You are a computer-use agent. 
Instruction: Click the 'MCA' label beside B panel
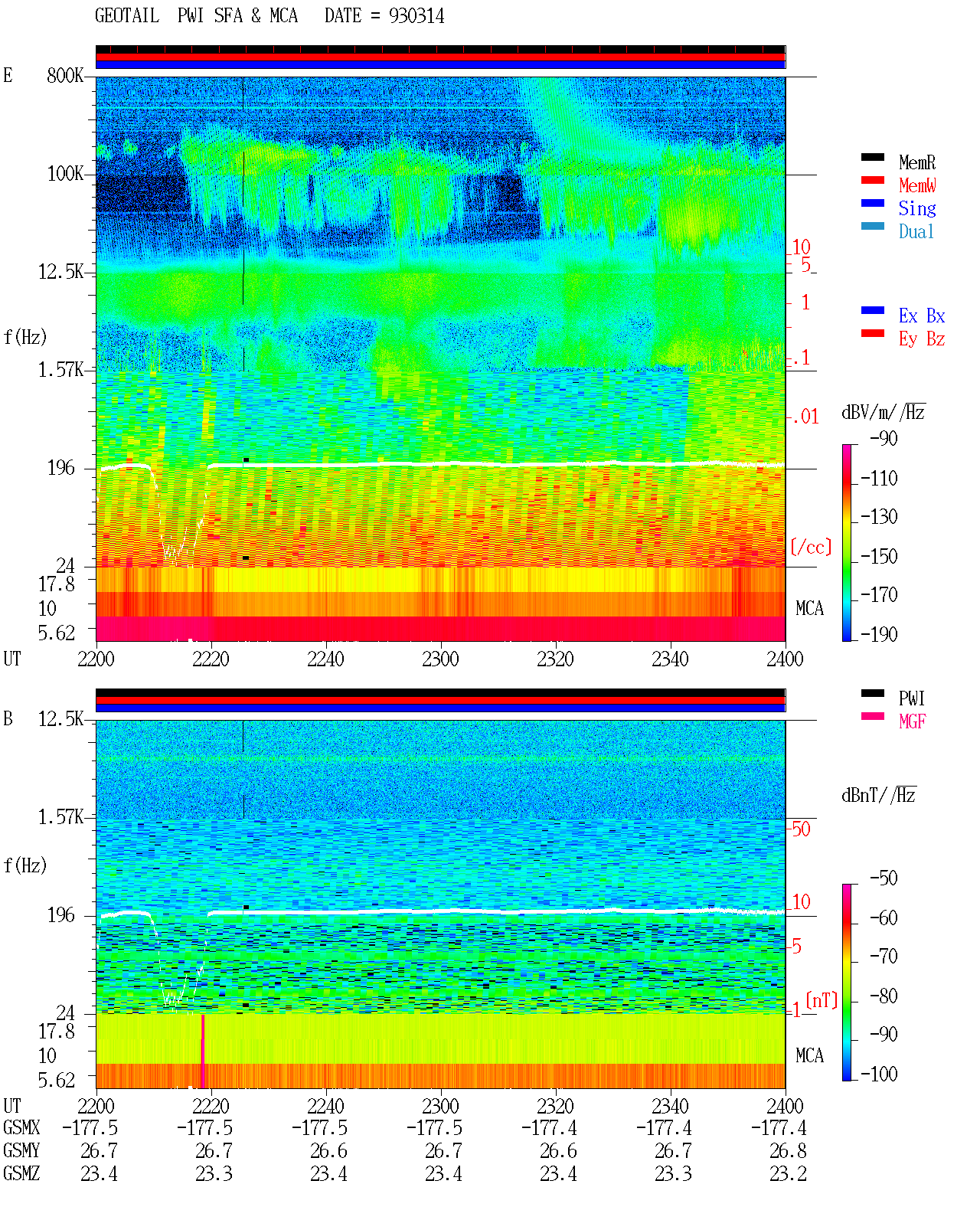pyautogui.click(x=809, y=1056)
